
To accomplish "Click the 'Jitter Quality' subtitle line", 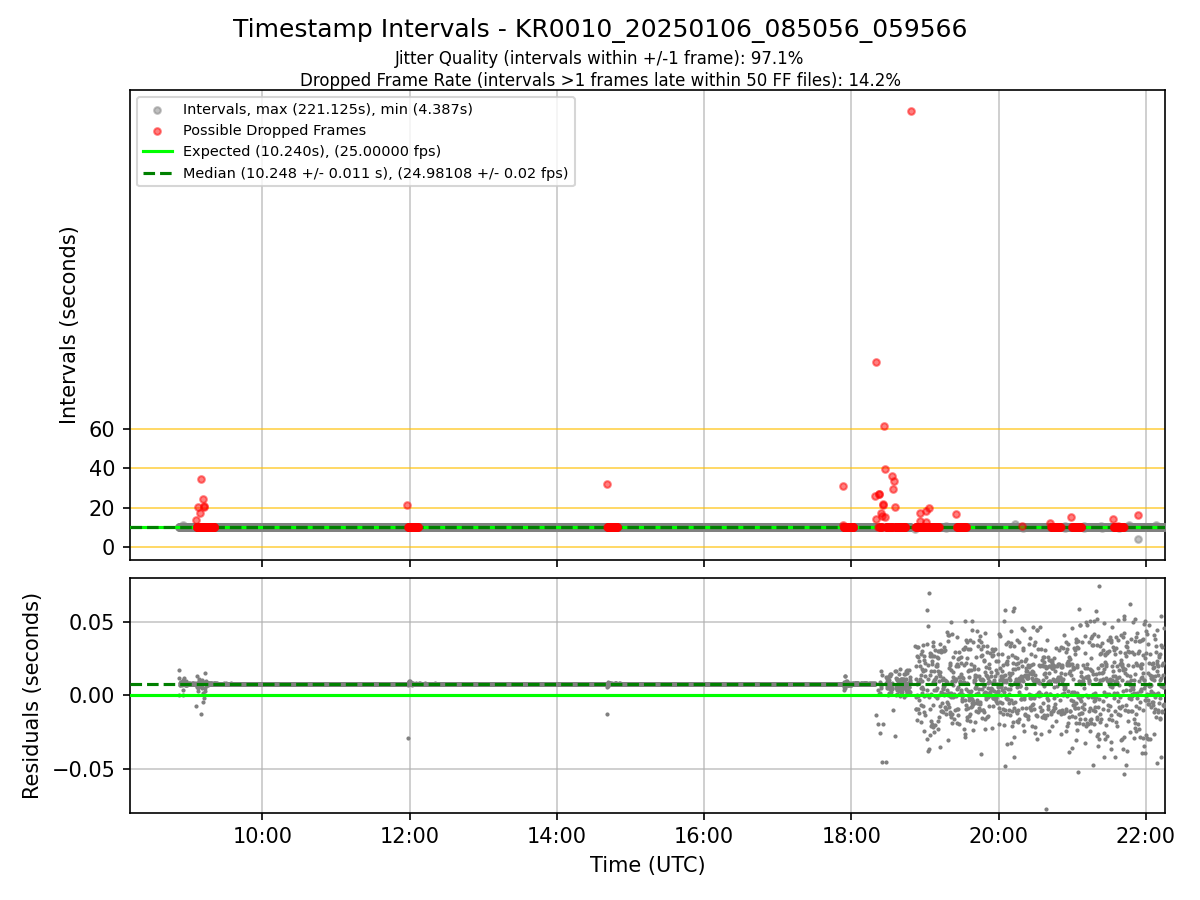I will [x=599, y=59].
